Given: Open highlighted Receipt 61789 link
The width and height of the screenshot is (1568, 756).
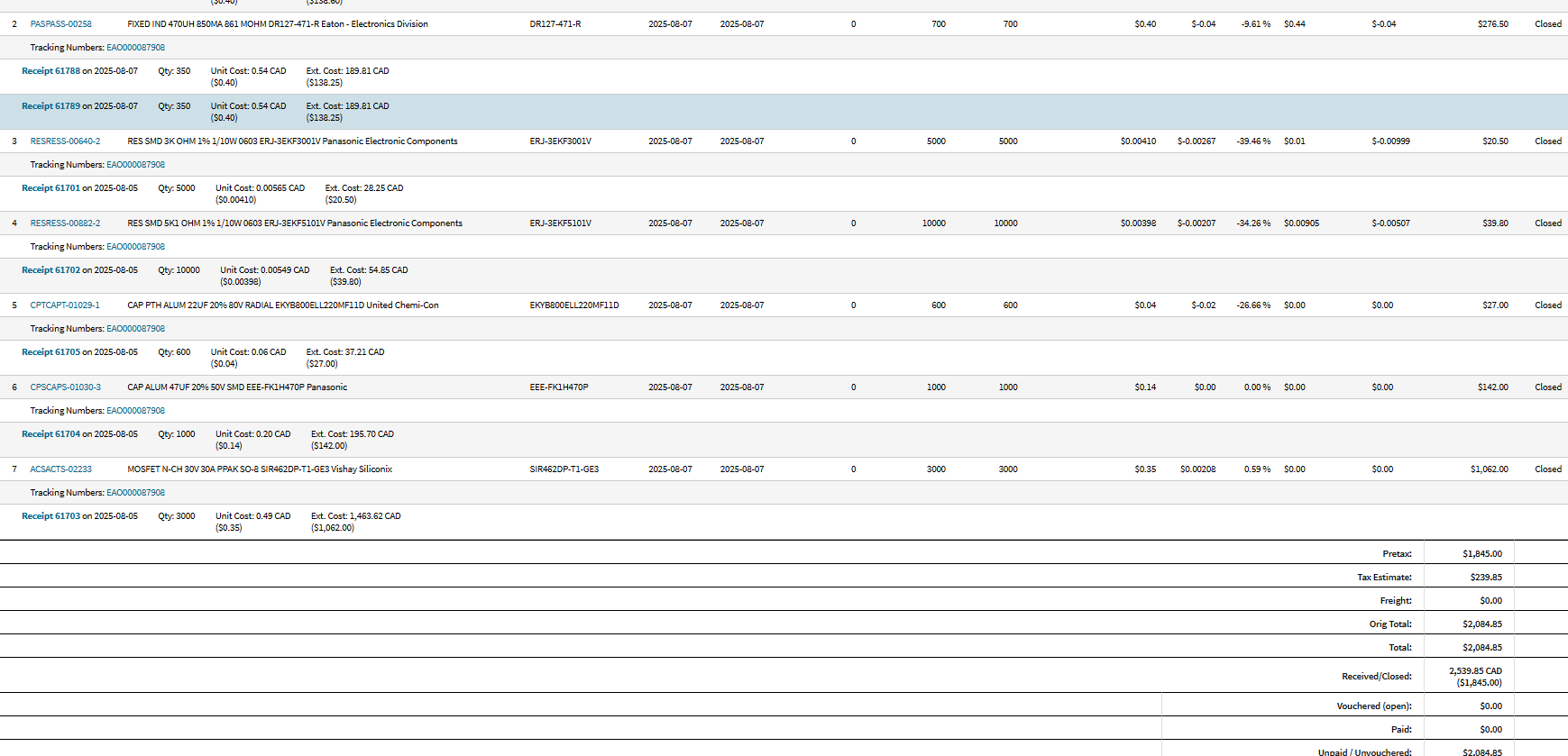Looking at the screenshot, I should pyautogui.click(x=50, y=106).
